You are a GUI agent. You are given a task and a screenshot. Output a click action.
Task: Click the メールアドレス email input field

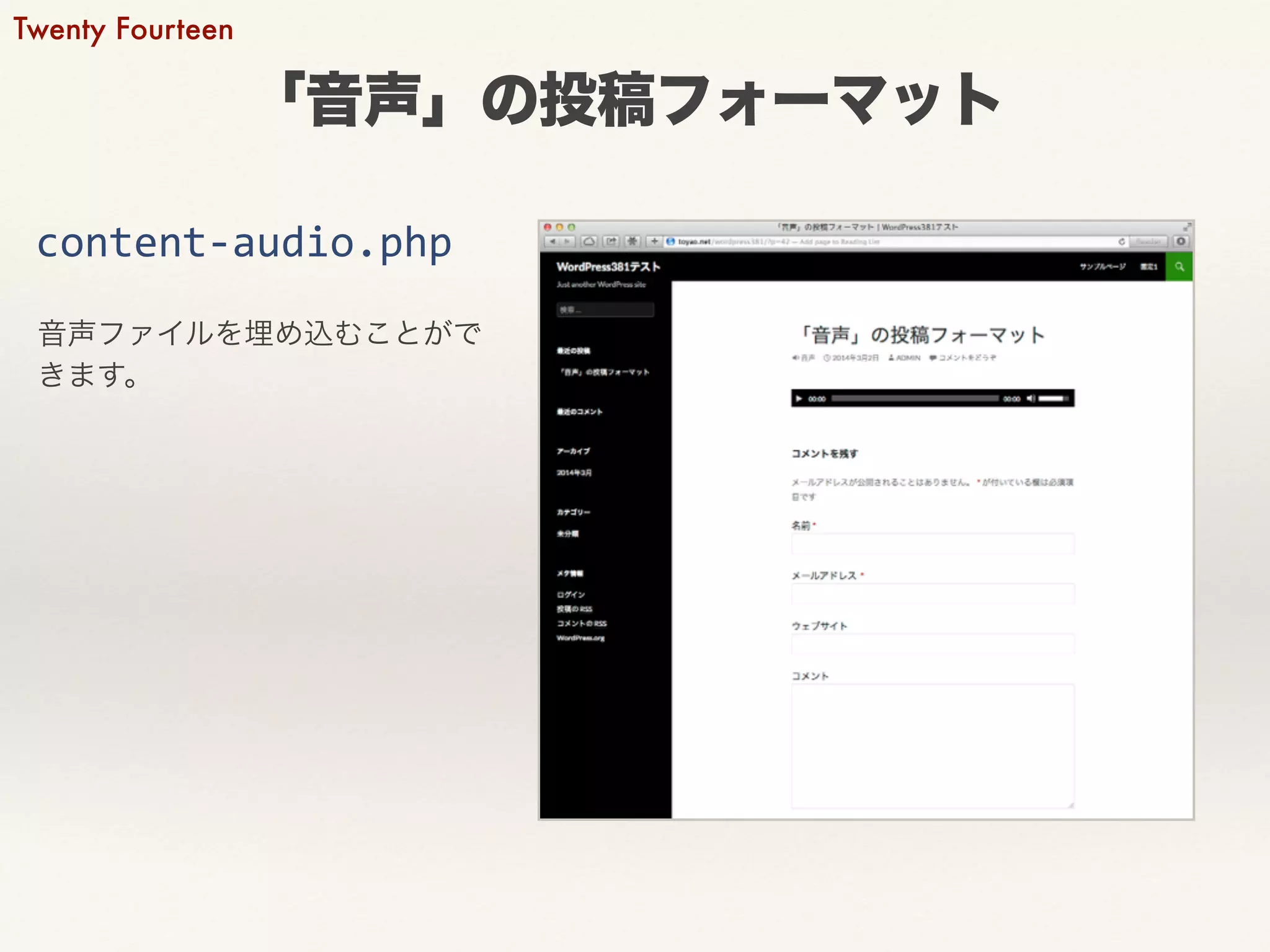[x=933, y=594]
